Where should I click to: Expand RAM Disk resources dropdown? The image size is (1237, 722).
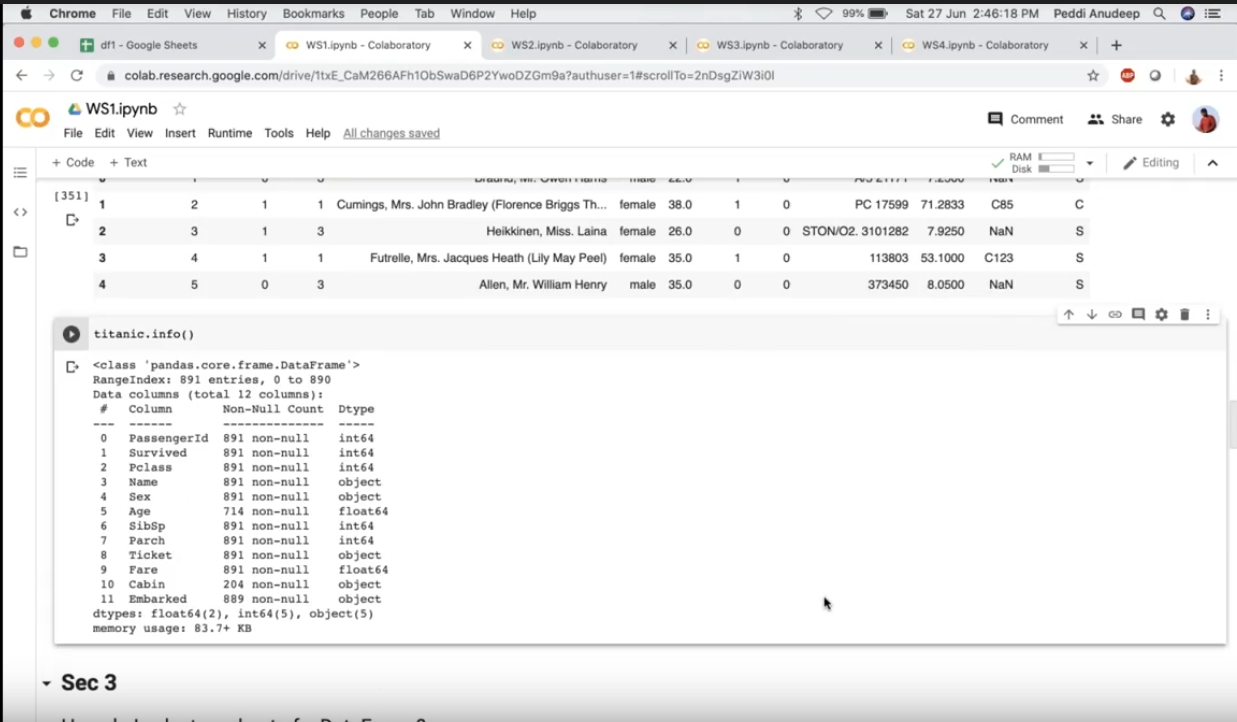pos(1090,163)
